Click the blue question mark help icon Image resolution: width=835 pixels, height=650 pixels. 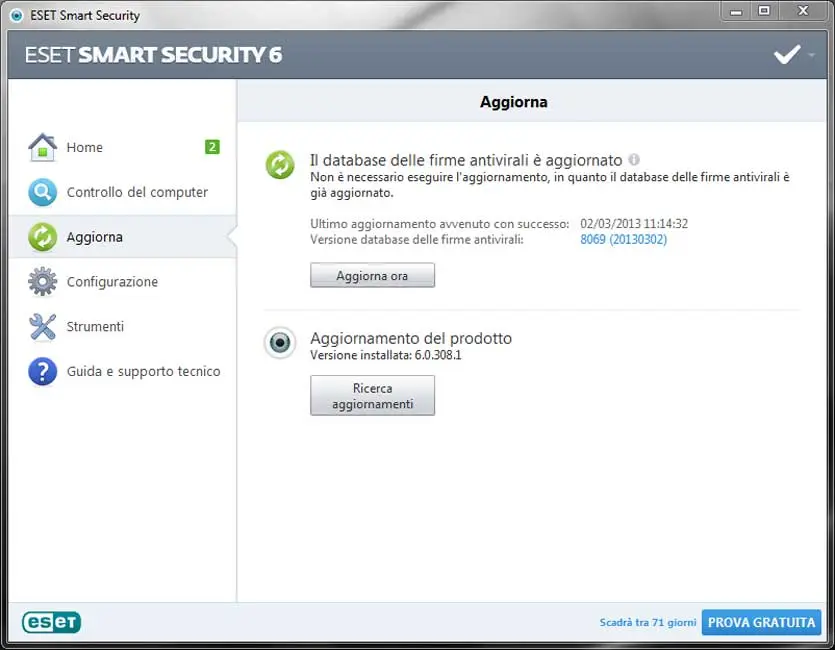pos(43,371)
